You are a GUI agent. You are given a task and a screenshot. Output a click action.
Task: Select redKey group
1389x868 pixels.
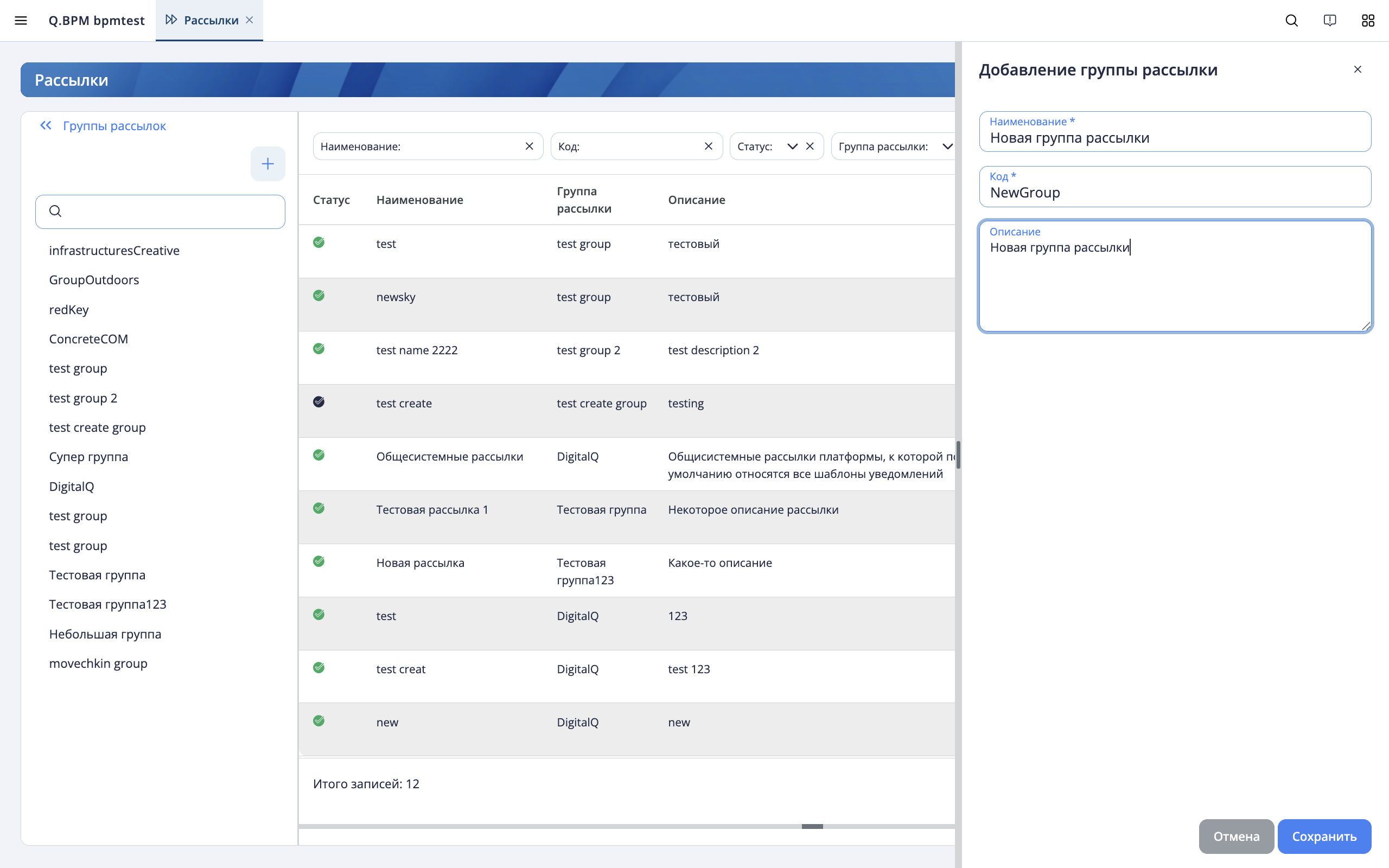tap(69, 309)
